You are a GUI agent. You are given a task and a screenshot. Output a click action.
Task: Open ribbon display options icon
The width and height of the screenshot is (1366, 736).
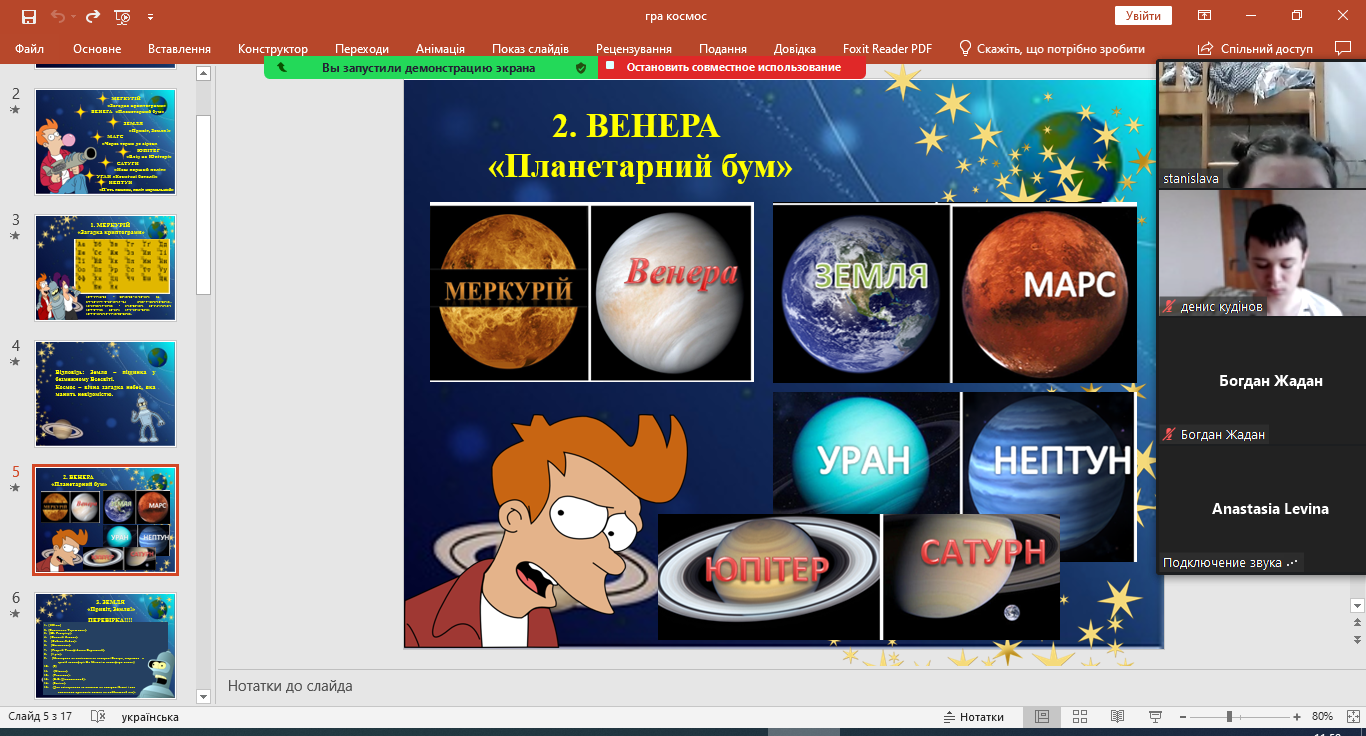pos(1205,16)
